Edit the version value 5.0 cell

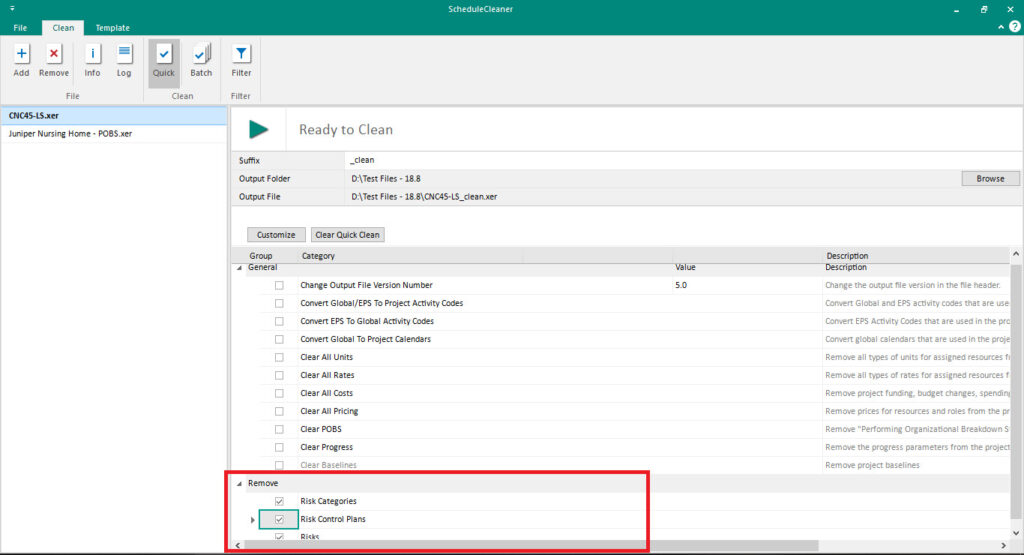tap(746, 285)
